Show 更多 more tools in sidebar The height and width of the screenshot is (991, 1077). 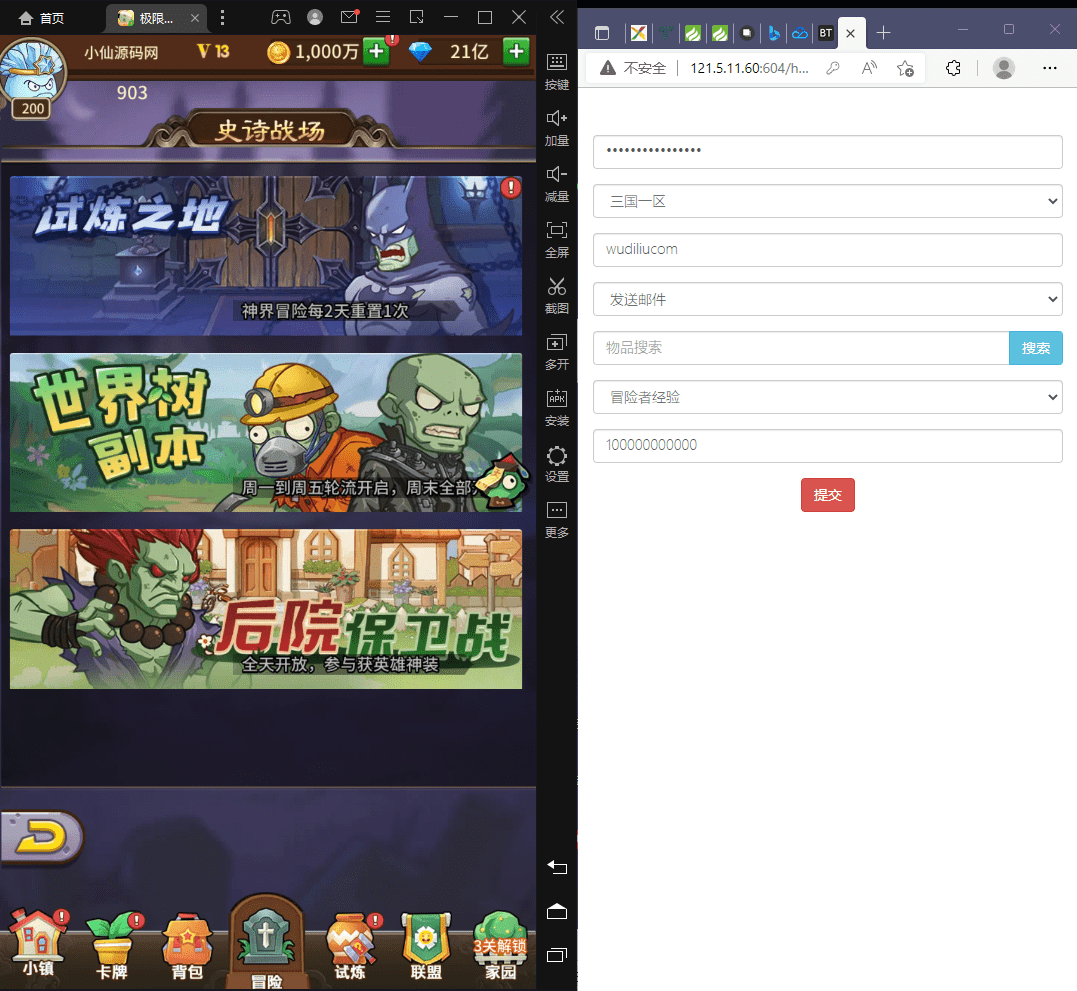click(x=556, y=520)
